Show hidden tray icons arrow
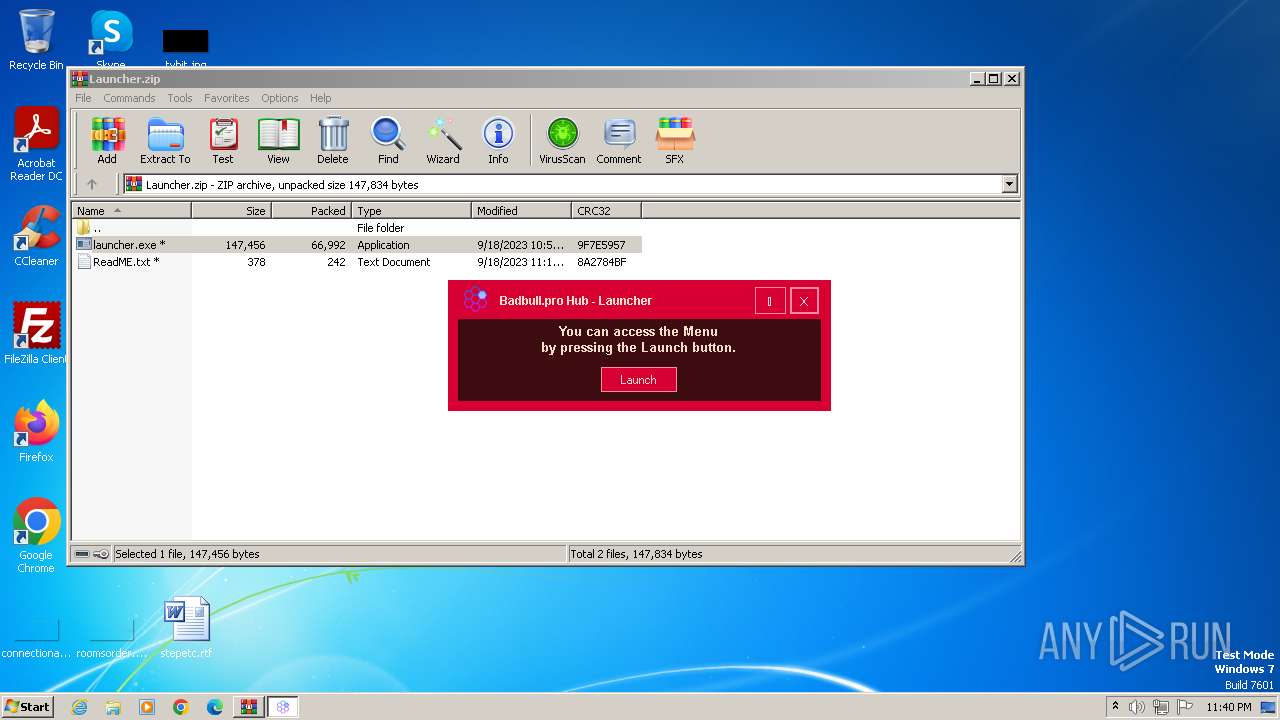The image size is (1280, 720). 1115,707
